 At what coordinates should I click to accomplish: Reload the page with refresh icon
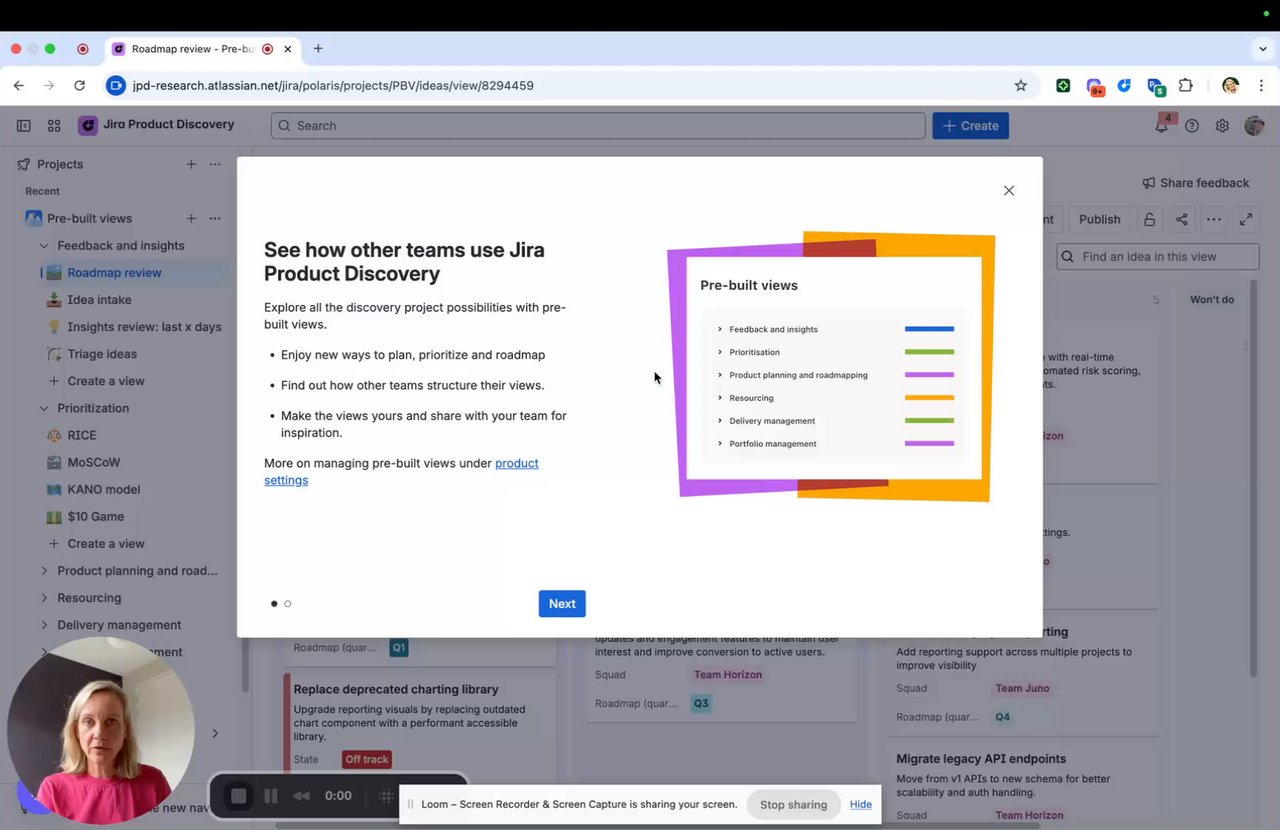click(80, 86)
